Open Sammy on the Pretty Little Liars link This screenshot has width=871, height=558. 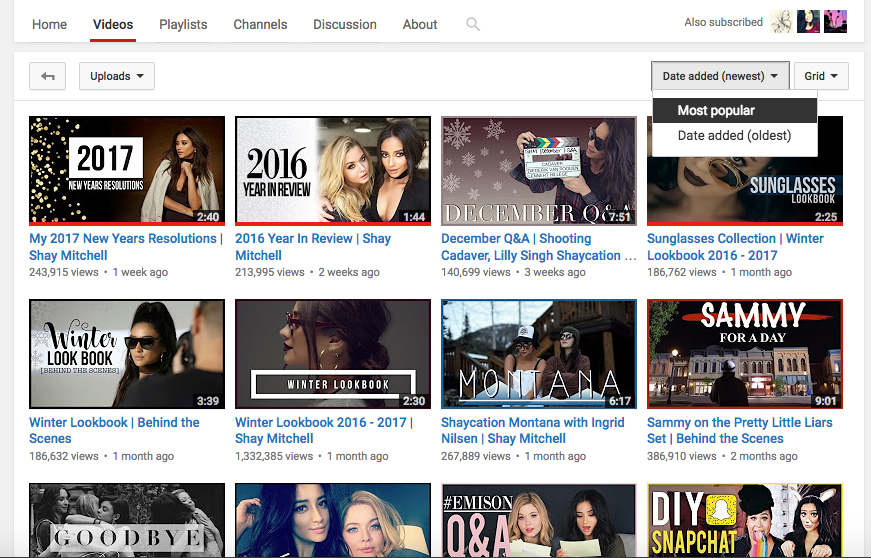739,430
